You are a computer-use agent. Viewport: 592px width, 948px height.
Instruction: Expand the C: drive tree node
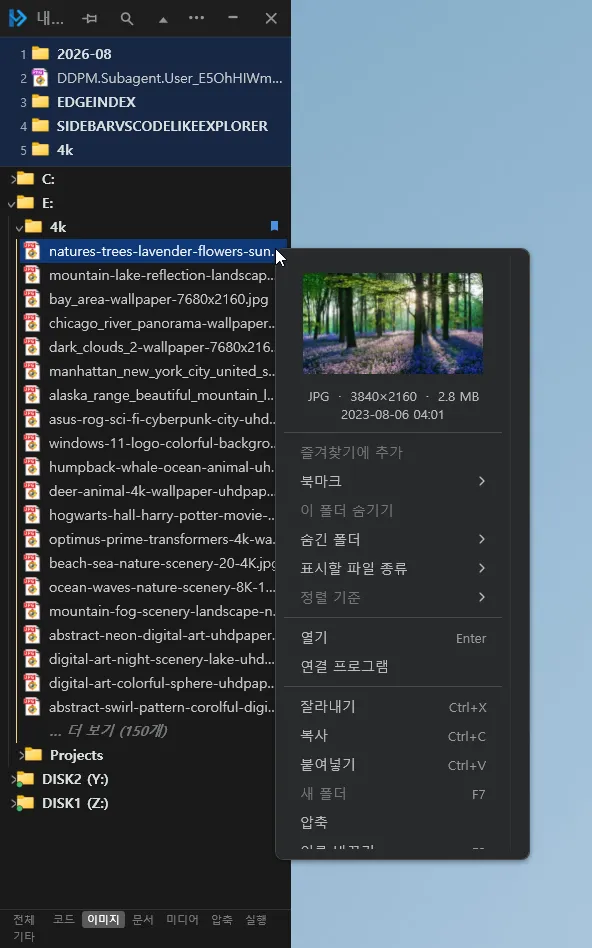[13, 179]
